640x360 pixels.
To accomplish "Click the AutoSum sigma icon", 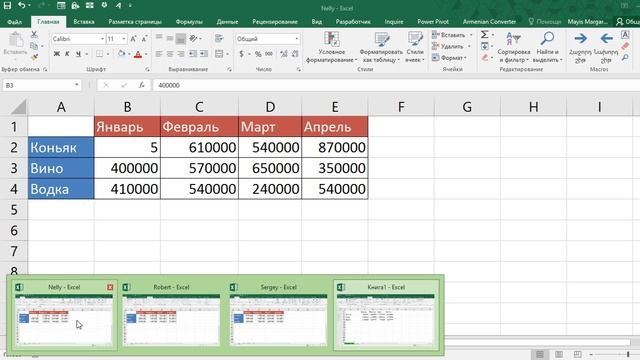I will tap(484, 35).
